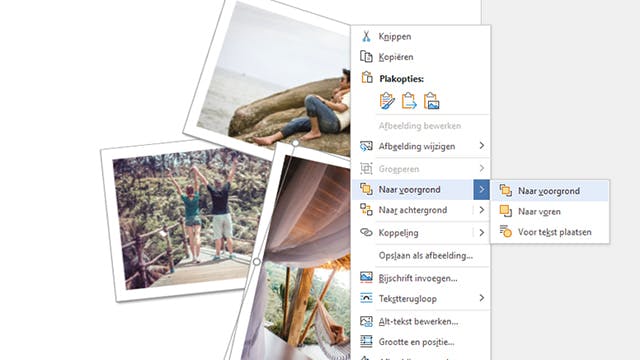
Task: Select Kopiëren from the context menu
Action: click(x=420, y=57)
